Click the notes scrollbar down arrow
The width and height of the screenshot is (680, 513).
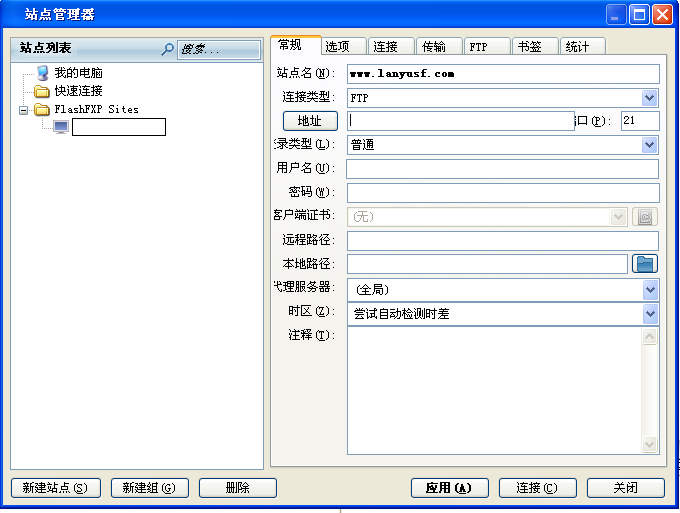(650, 444)
